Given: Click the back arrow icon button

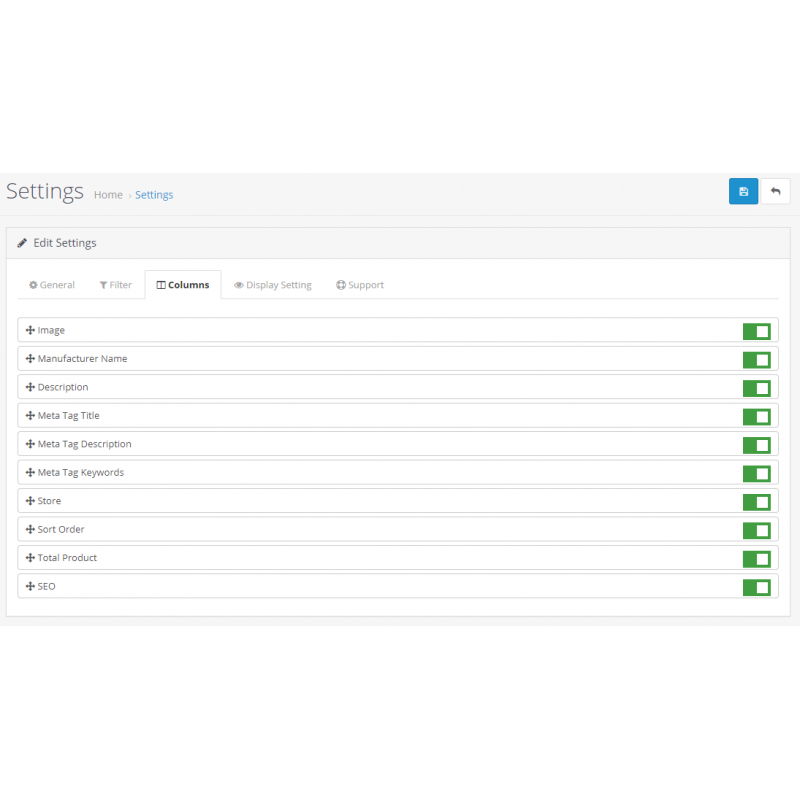Looking at the screenshot, I should 775,191.
